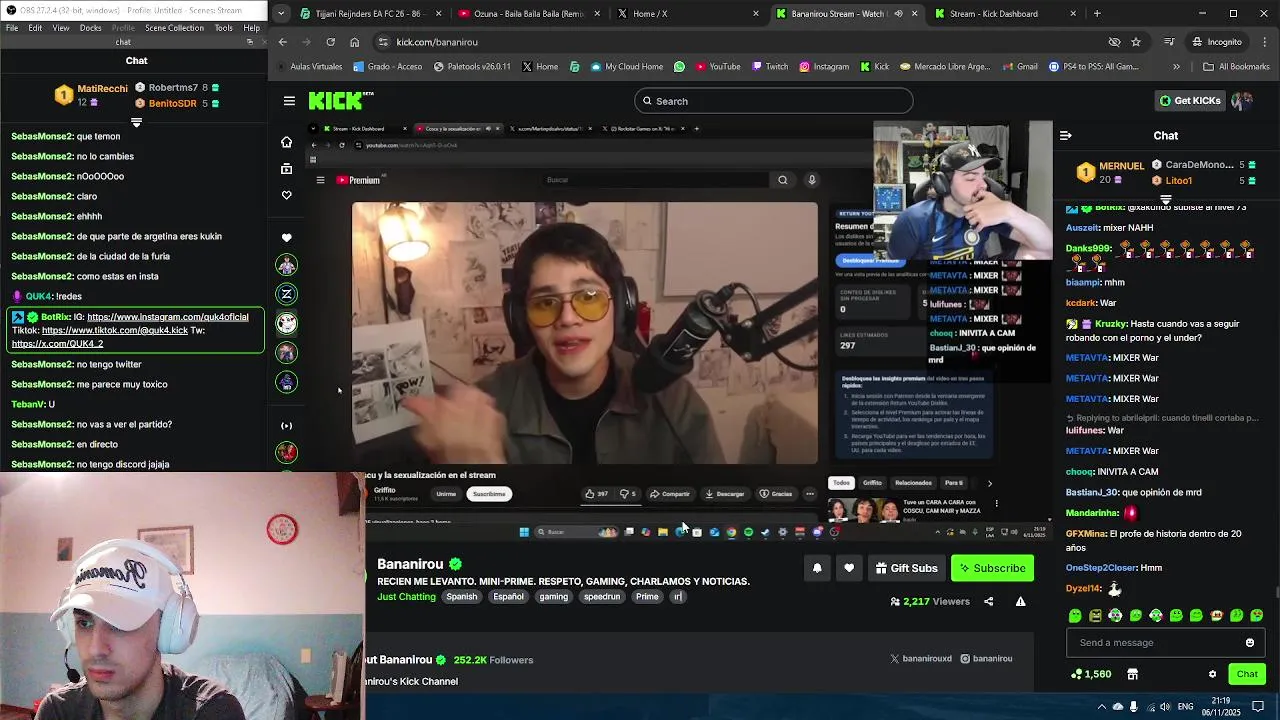The height and width of the screenshot is (720, 1280).
Task: Go back in browser history
Action: 283,42
